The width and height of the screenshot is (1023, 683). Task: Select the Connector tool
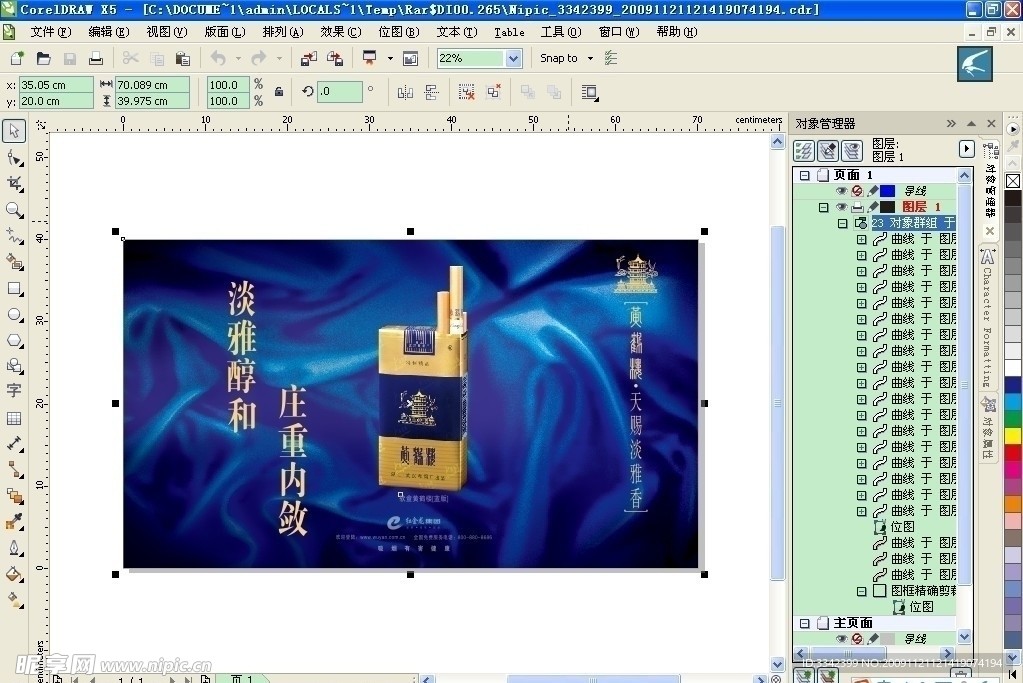point(14,470)
